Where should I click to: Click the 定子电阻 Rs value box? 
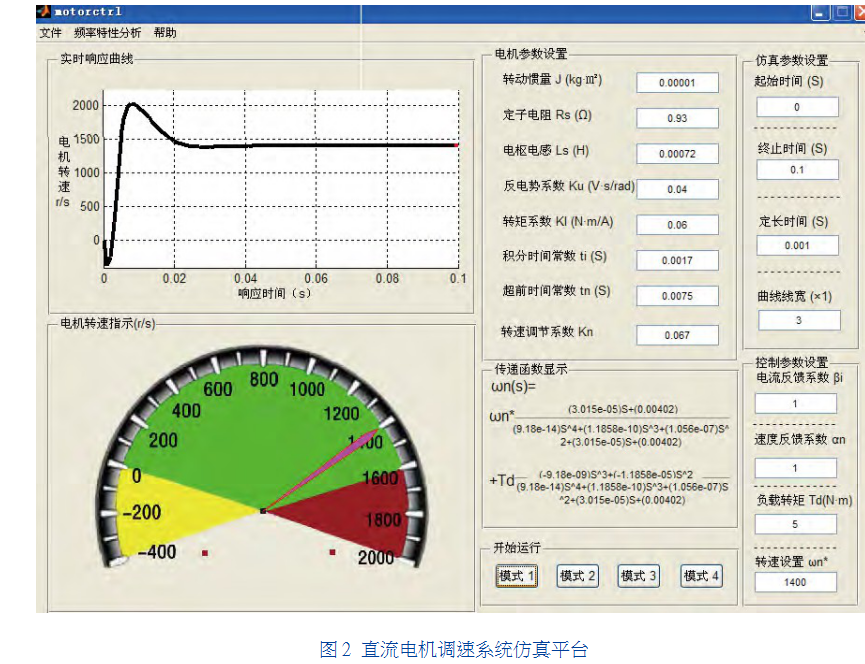677,118
